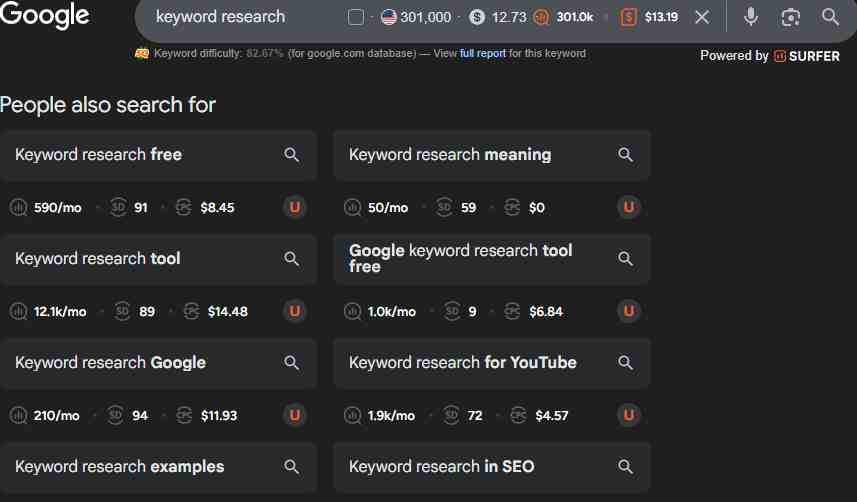This screenshot has width=857, height=502.
Task: Search Keyword research tool suggestion
Action: [x=159, y=259]
